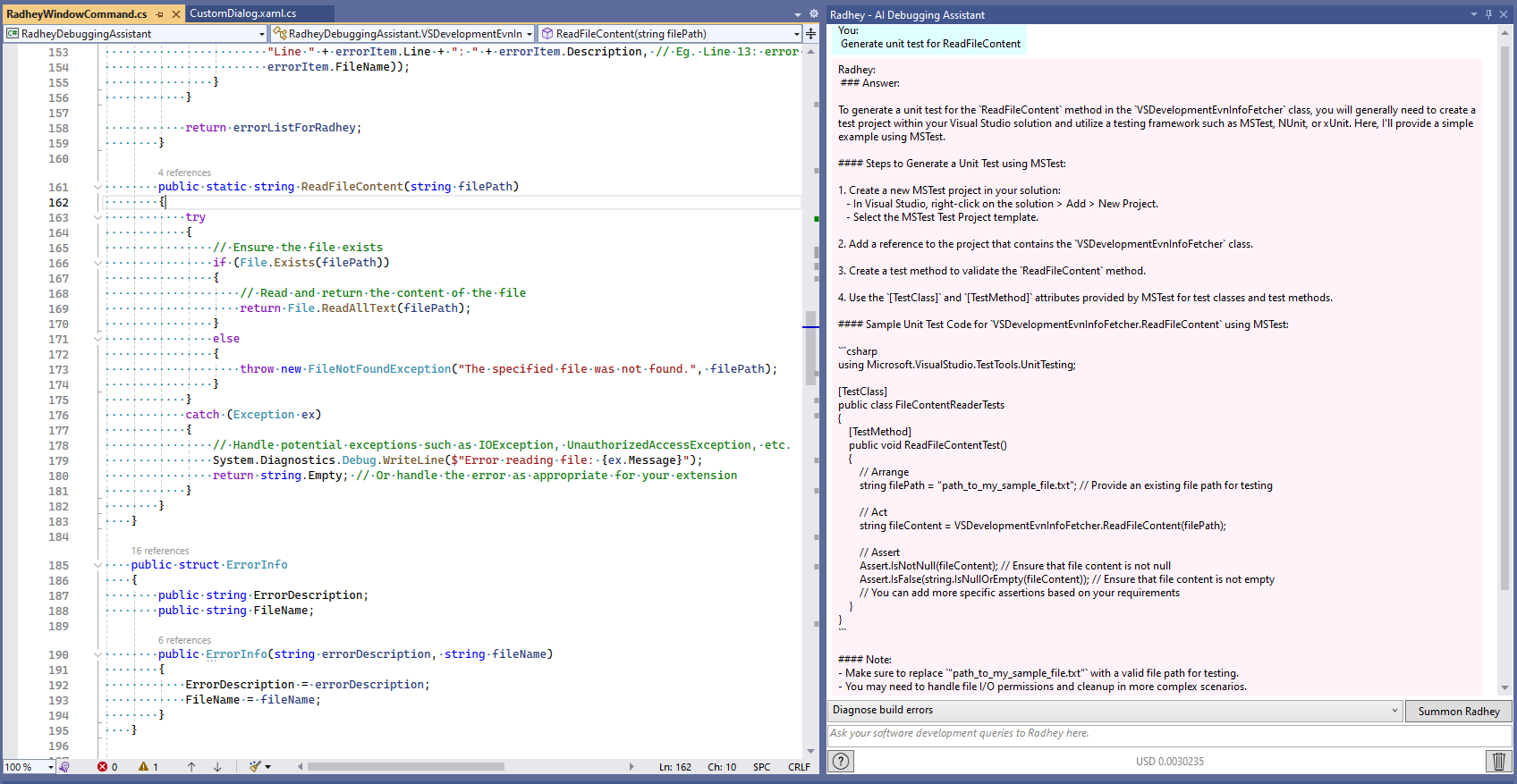The width and height of the screenshot is (1517, 784).
Task: Click the trash icon to clear chat
Action: [1499, 761]
